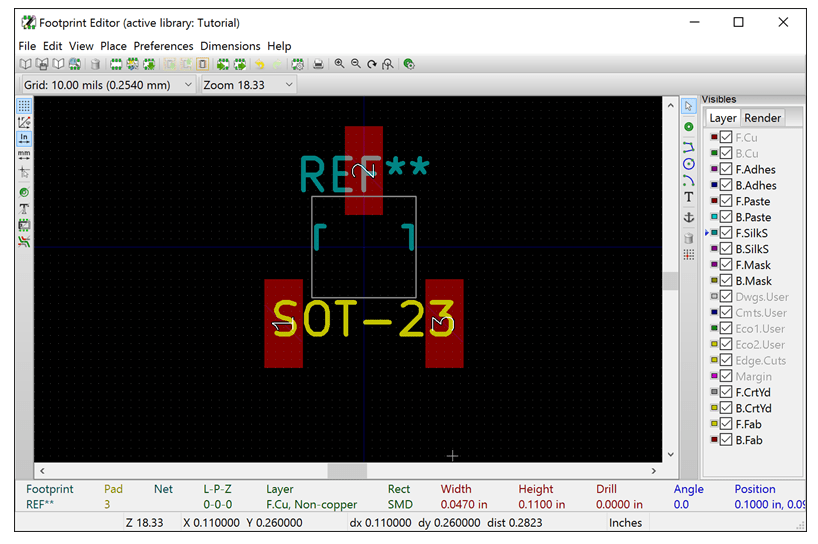The image size is (818, 544).
Task: Click the horizontal scrollbar right arrow
Action: [x=654, y=470]
